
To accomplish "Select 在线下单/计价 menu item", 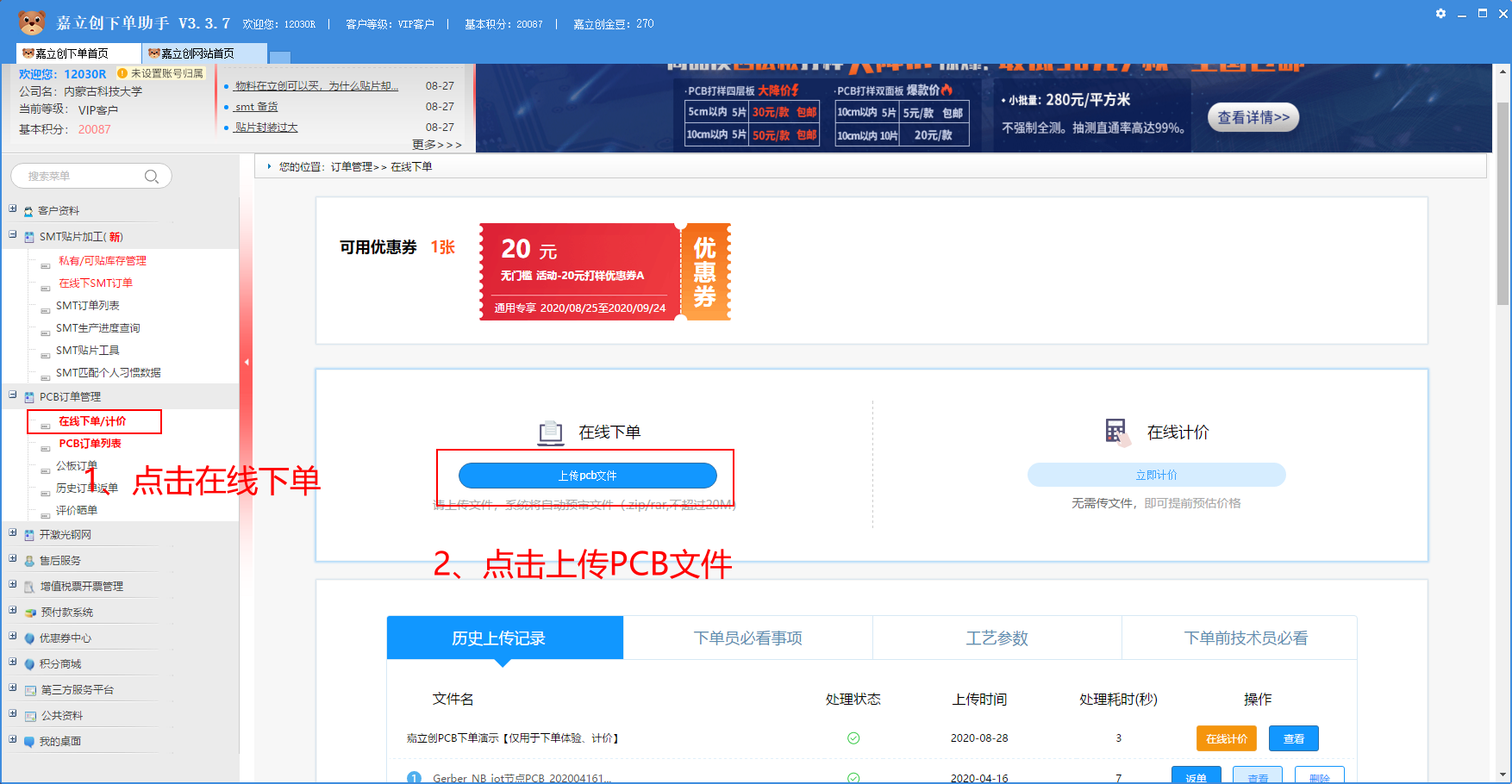I will 92,421.
